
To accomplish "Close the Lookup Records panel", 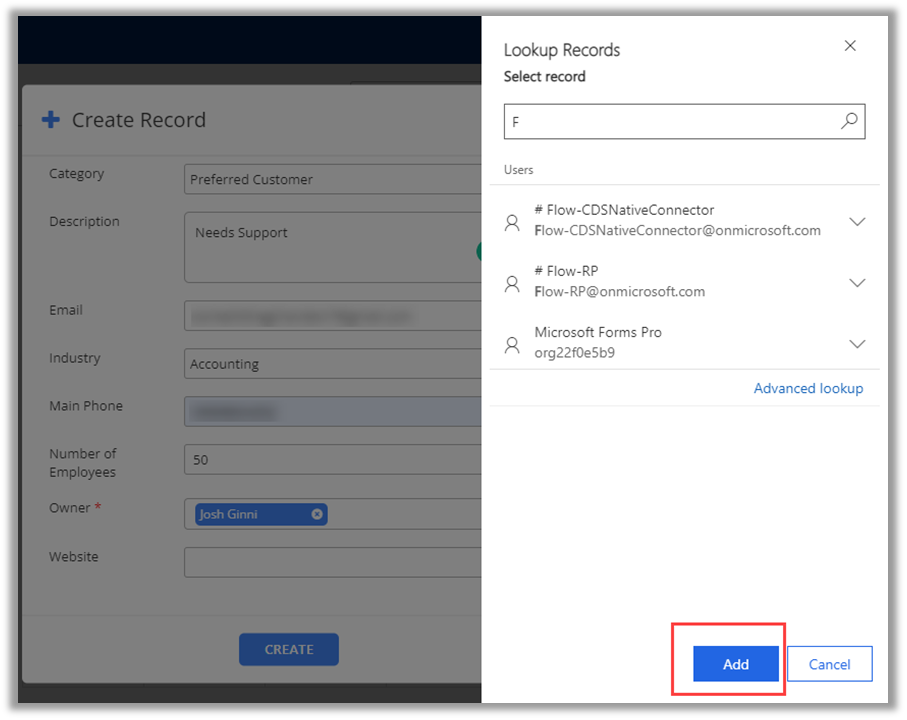I will 850,46.
